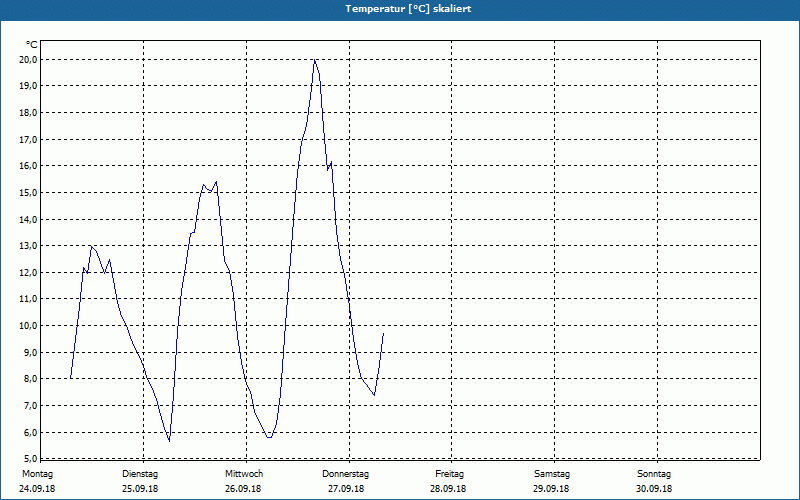Viewport: 800px width, 500px height.
Task: Click the Freitag day label
Action: [449, 474]
